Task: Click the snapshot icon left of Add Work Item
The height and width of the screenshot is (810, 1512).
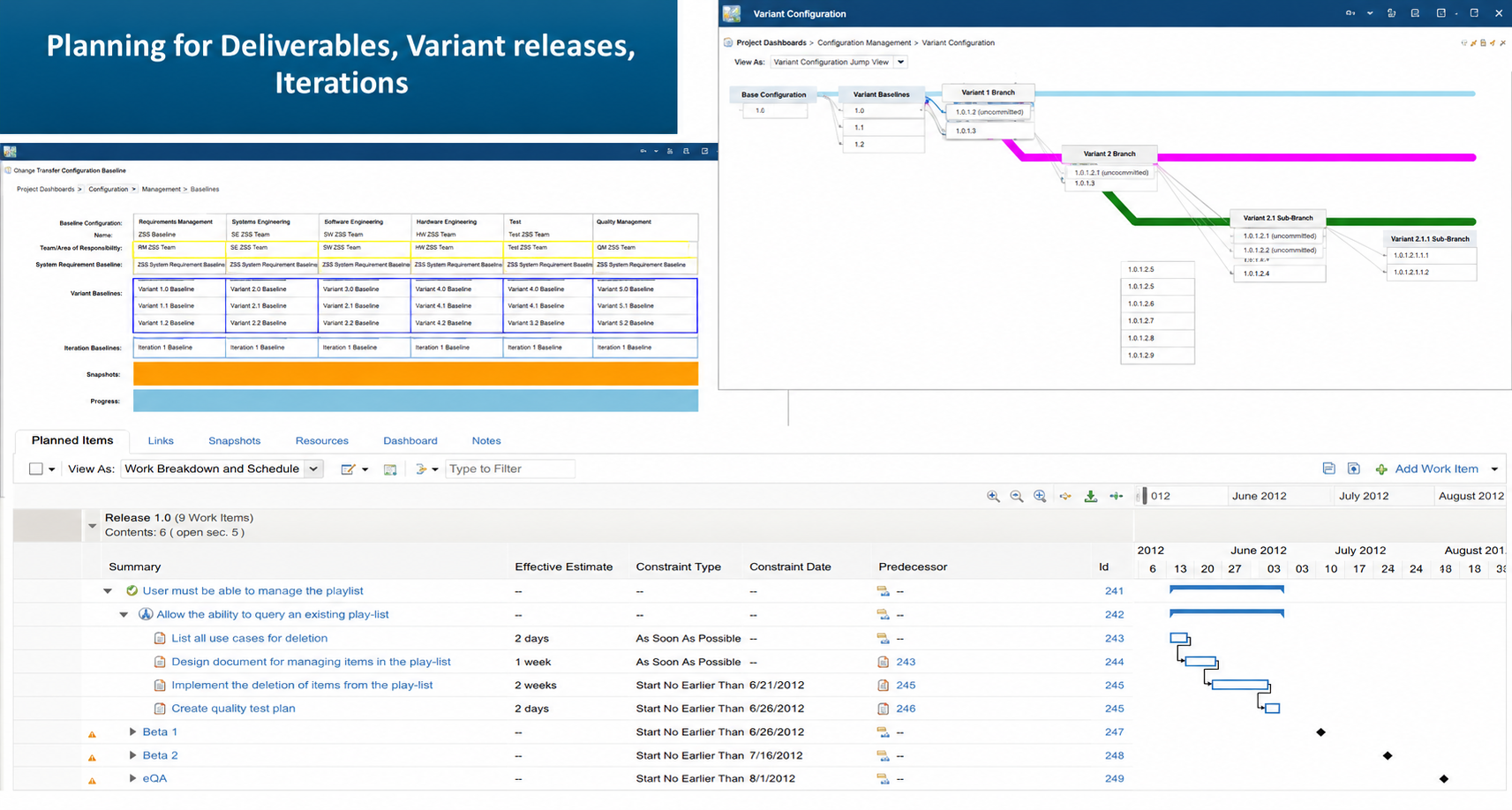Action: pos(1354,469)
